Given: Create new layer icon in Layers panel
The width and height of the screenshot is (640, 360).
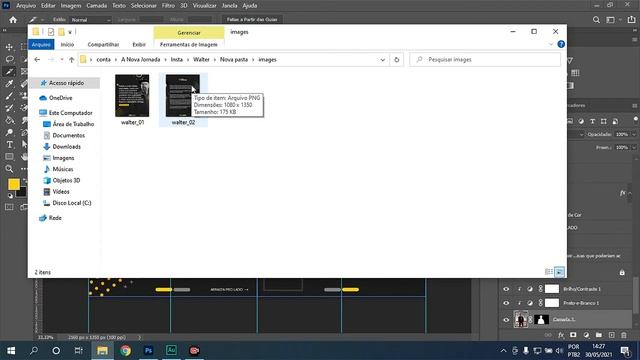Looking at the screenshot, I should [x=611, y=335].
